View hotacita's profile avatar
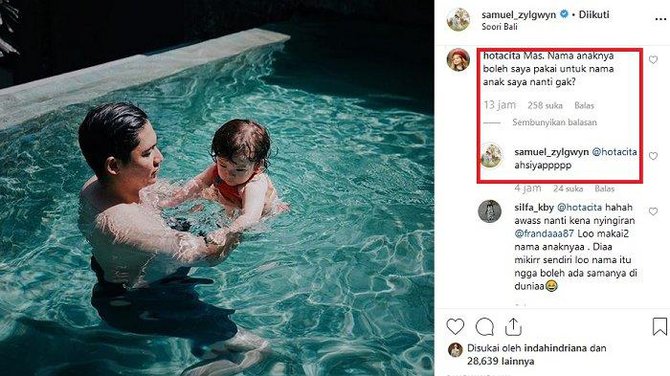Image resolution: width=670 pixels, height=376 pixels. coord(458,59)
